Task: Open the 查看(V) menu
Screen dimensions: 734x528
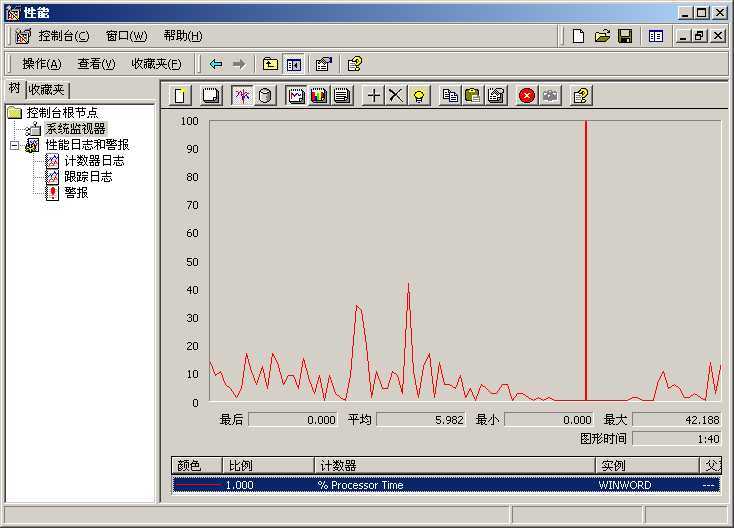Action: [96, 64]
